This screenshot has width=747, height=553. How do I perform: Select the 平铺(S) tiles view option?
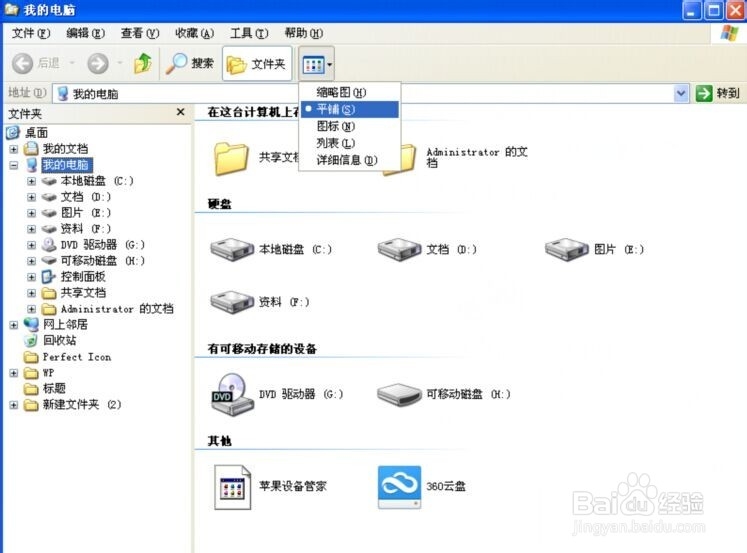pos(350,109)
